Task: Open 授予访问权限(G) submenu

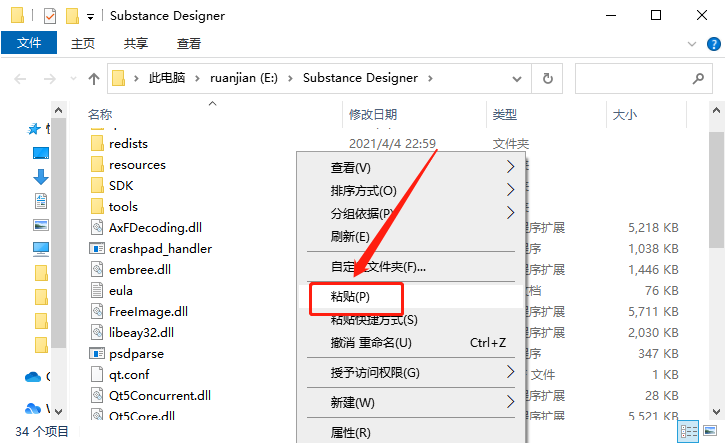Action: coord(411,372)
